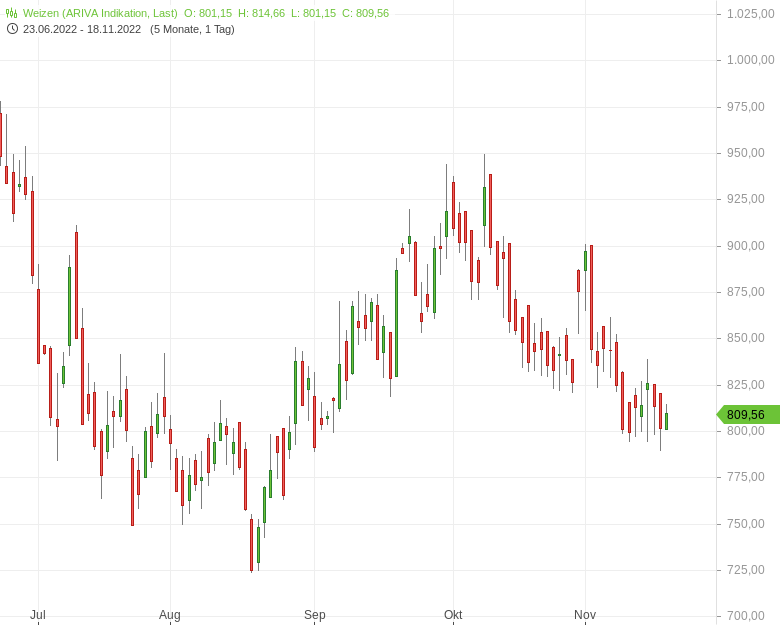This screenshot has height=625, width=780.
Task: Click the date range 23.06.2022 - 18.11.2022
Action: click(x=82, y=29)
